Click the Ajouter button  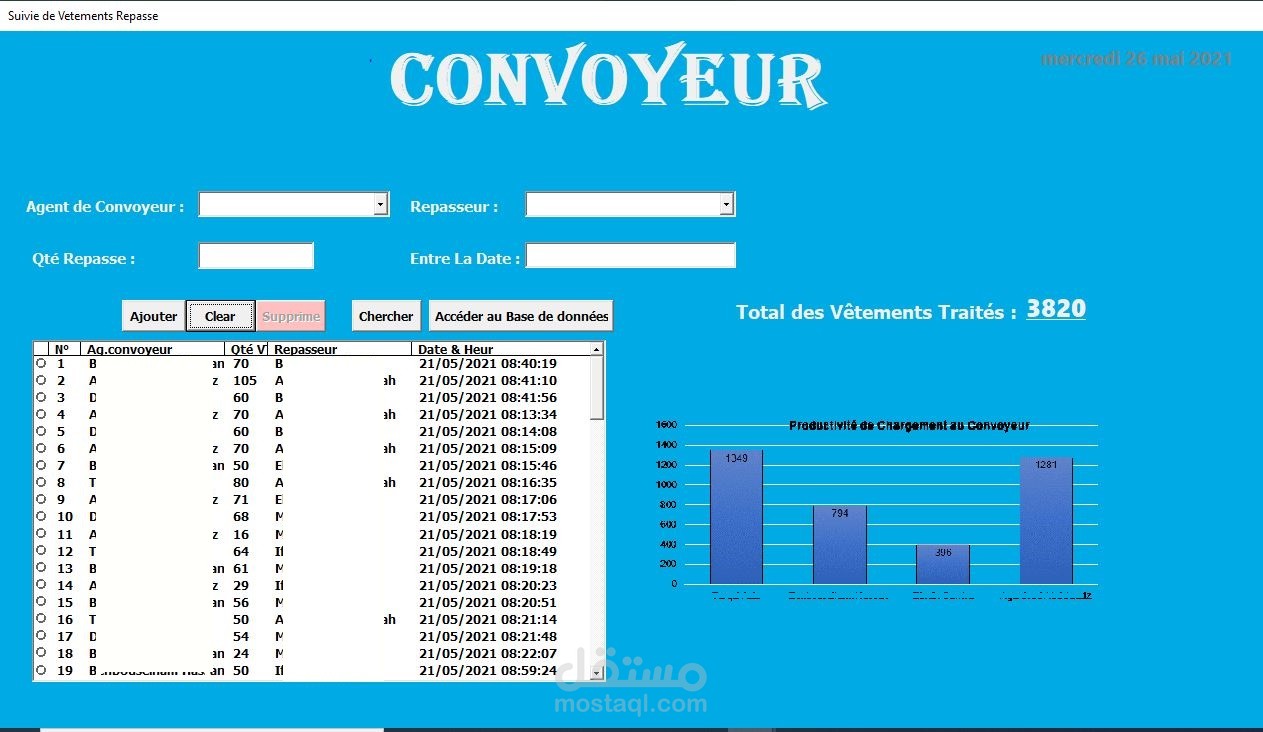pyautogui.click(x=154, y=316)
